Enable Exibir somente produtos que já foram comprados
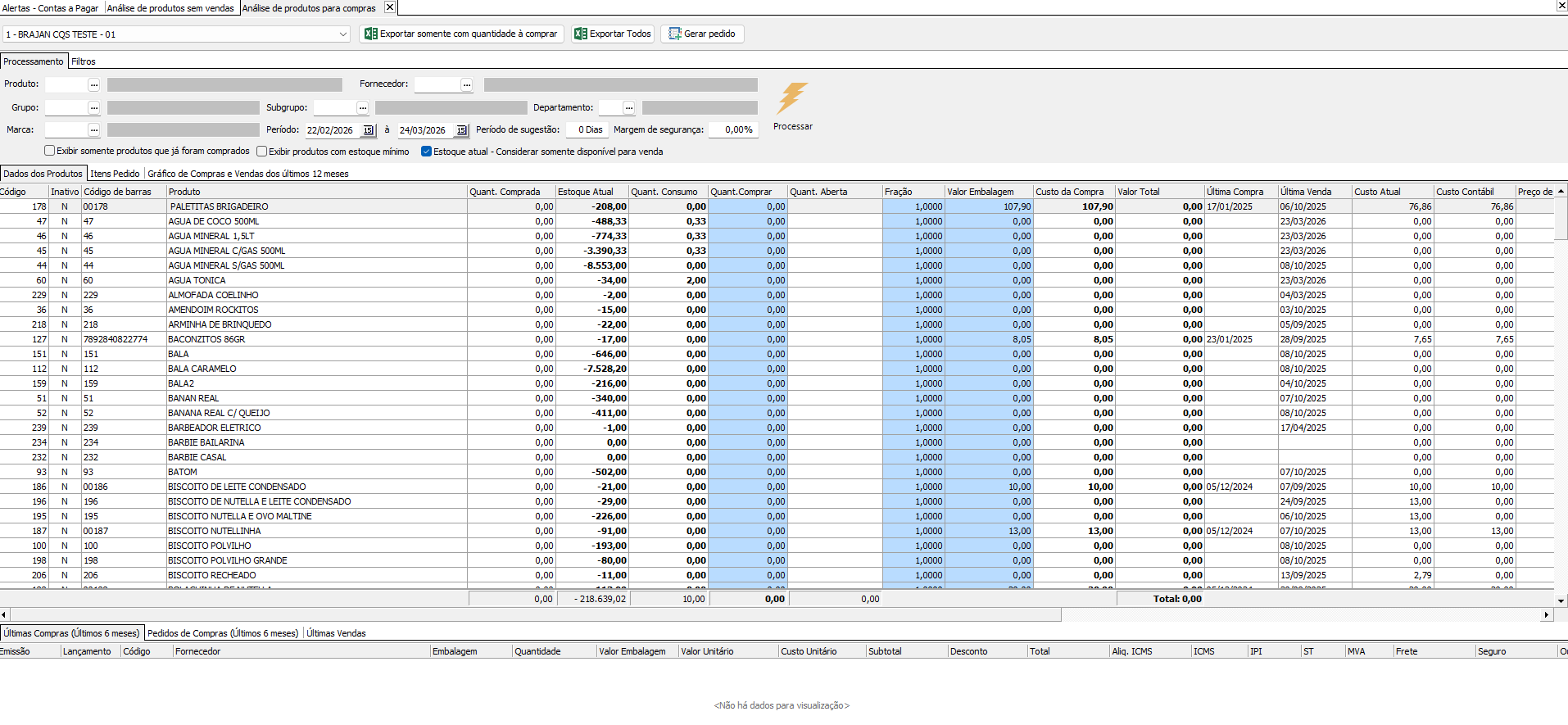This screenshot has height=725, width=1568. pos(50,151)
